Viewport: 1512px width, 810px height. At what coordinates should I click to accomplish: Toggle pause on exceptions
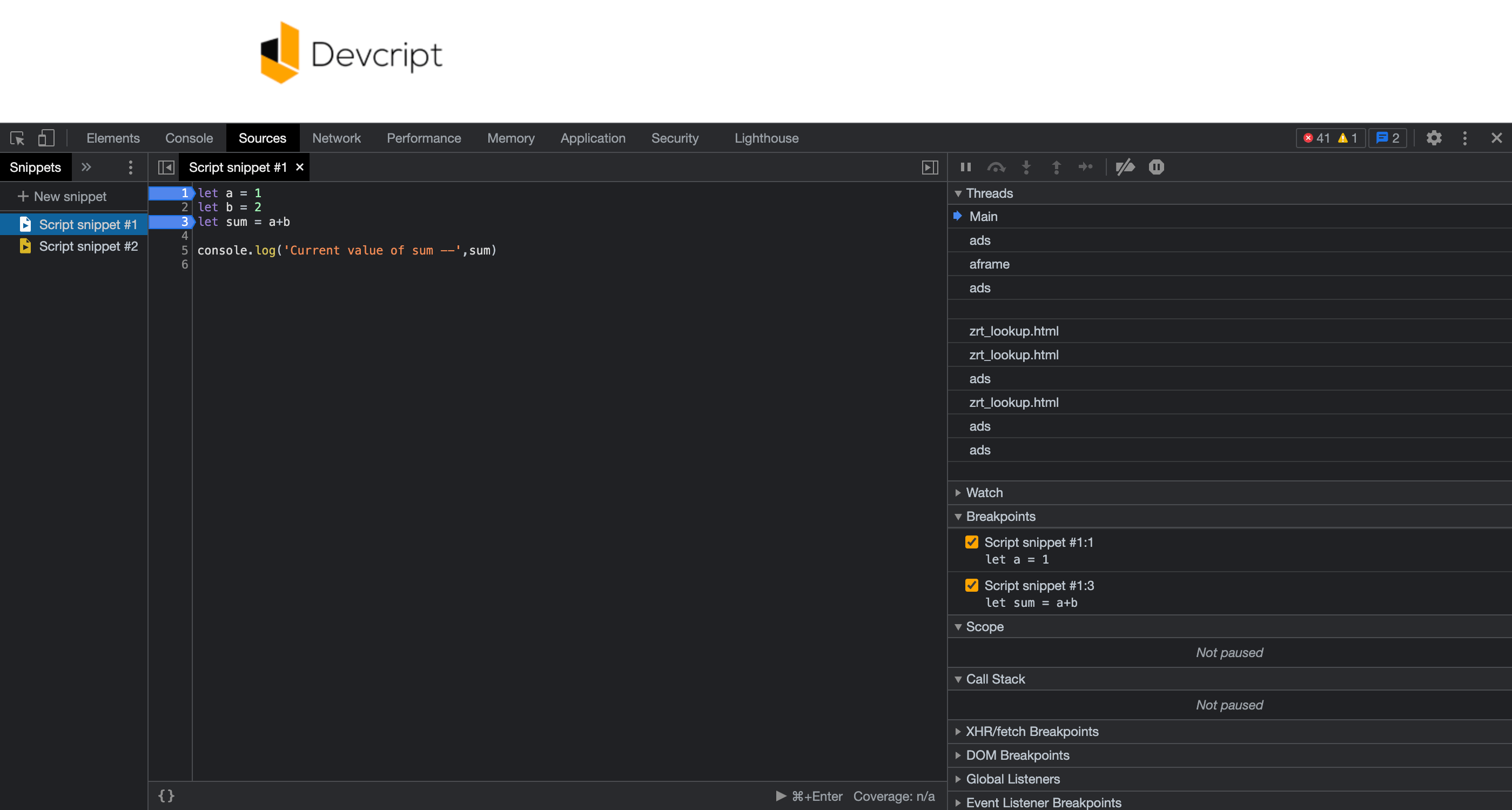[x=1157, y=168]
